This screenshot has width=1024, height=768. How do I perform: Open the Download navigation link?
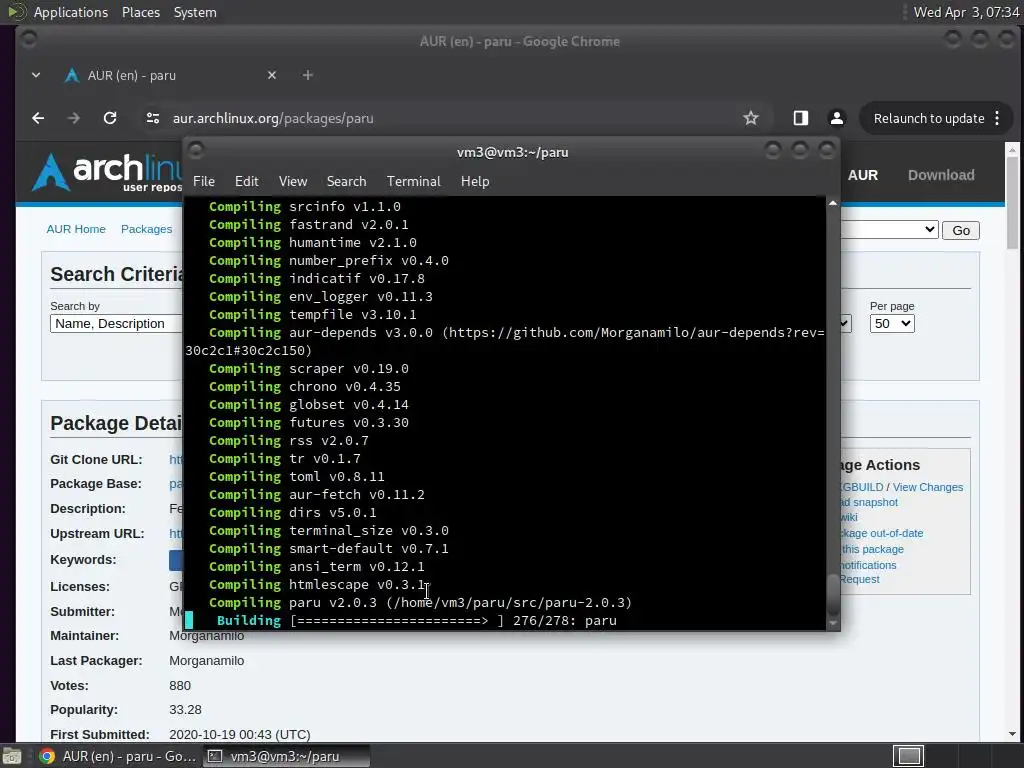point(941,175)
